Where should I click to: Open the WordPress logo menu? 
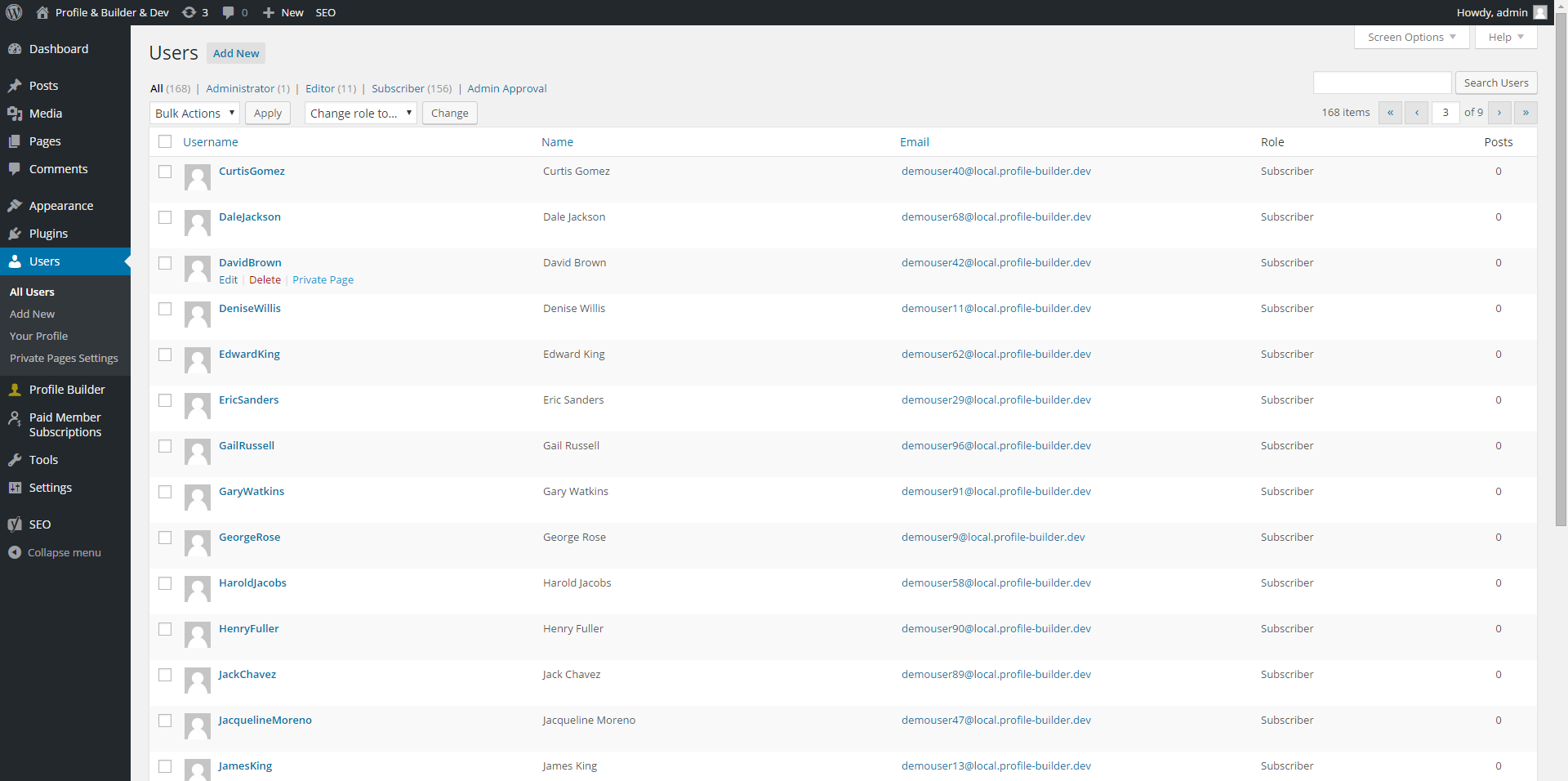click(13, 12)
